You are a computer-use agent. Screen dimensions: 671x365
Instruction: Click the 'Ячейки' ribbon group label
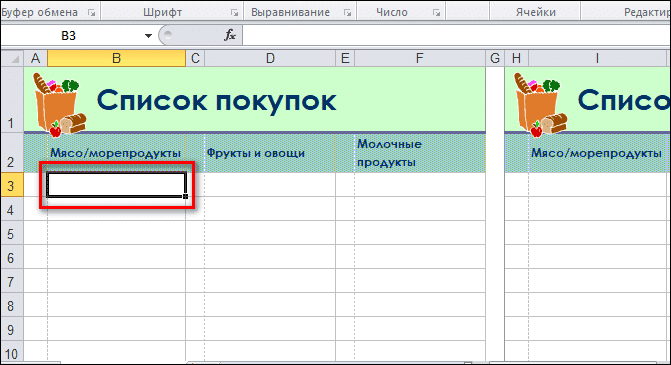click(536, 12)
